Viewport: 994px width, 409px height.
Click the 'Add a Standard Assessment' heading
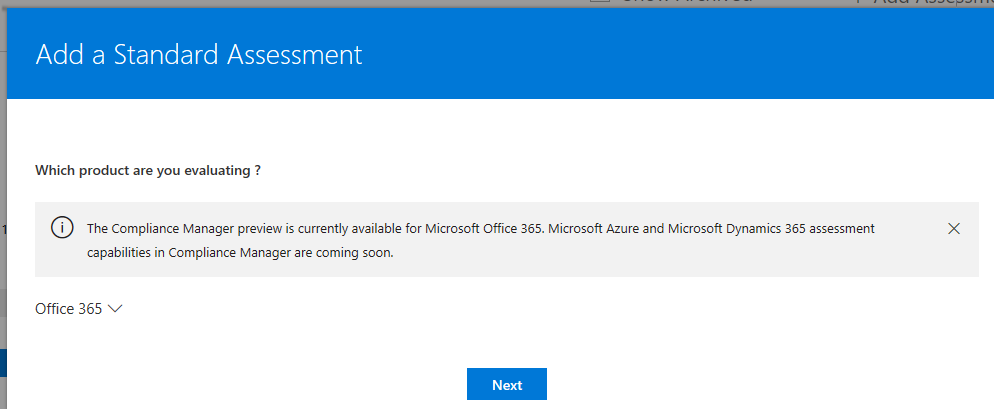[199, 55]
